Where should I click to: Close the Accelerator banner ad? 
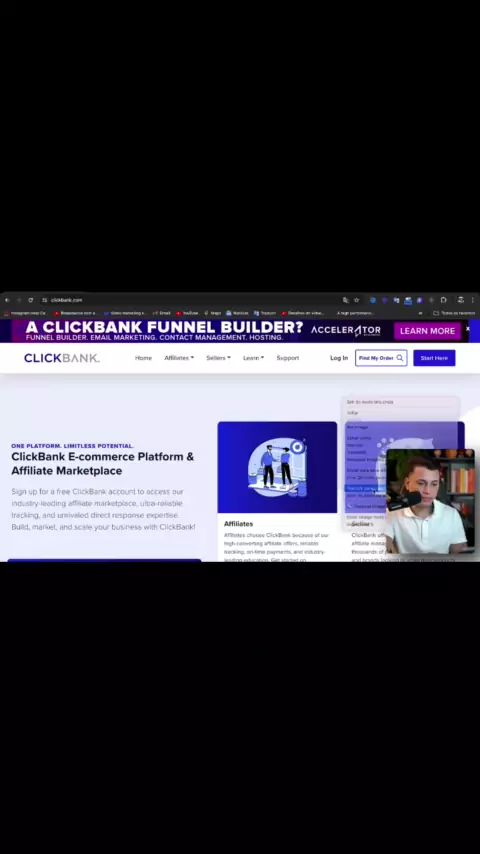tap(467, 328)
